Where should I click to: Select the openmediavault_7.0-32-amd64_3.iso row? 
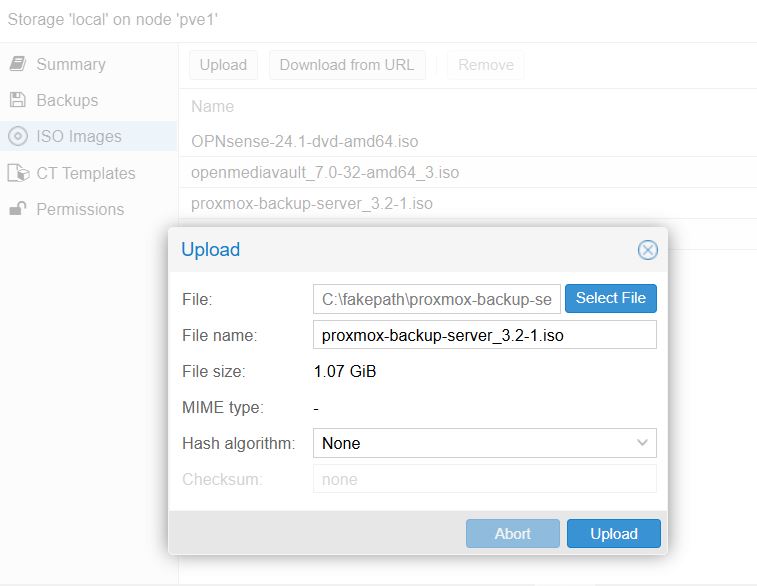click(x=467, y=172)
